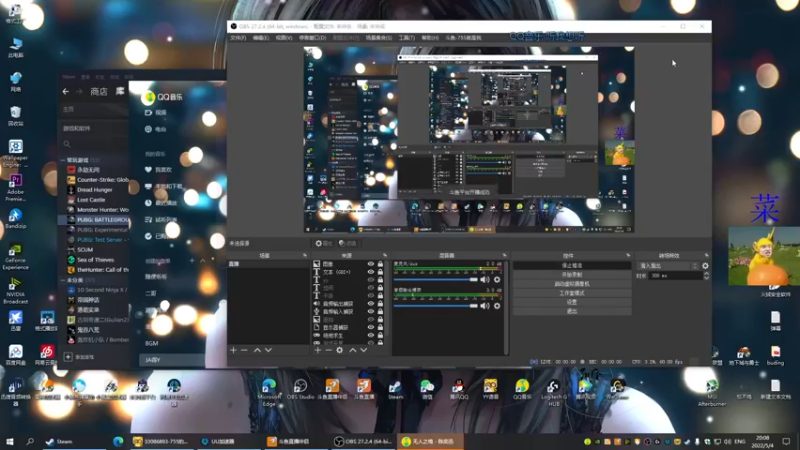Open the 视图(V) menu in OBS
The width and height of the screenshot is (800, 450).
284,38
